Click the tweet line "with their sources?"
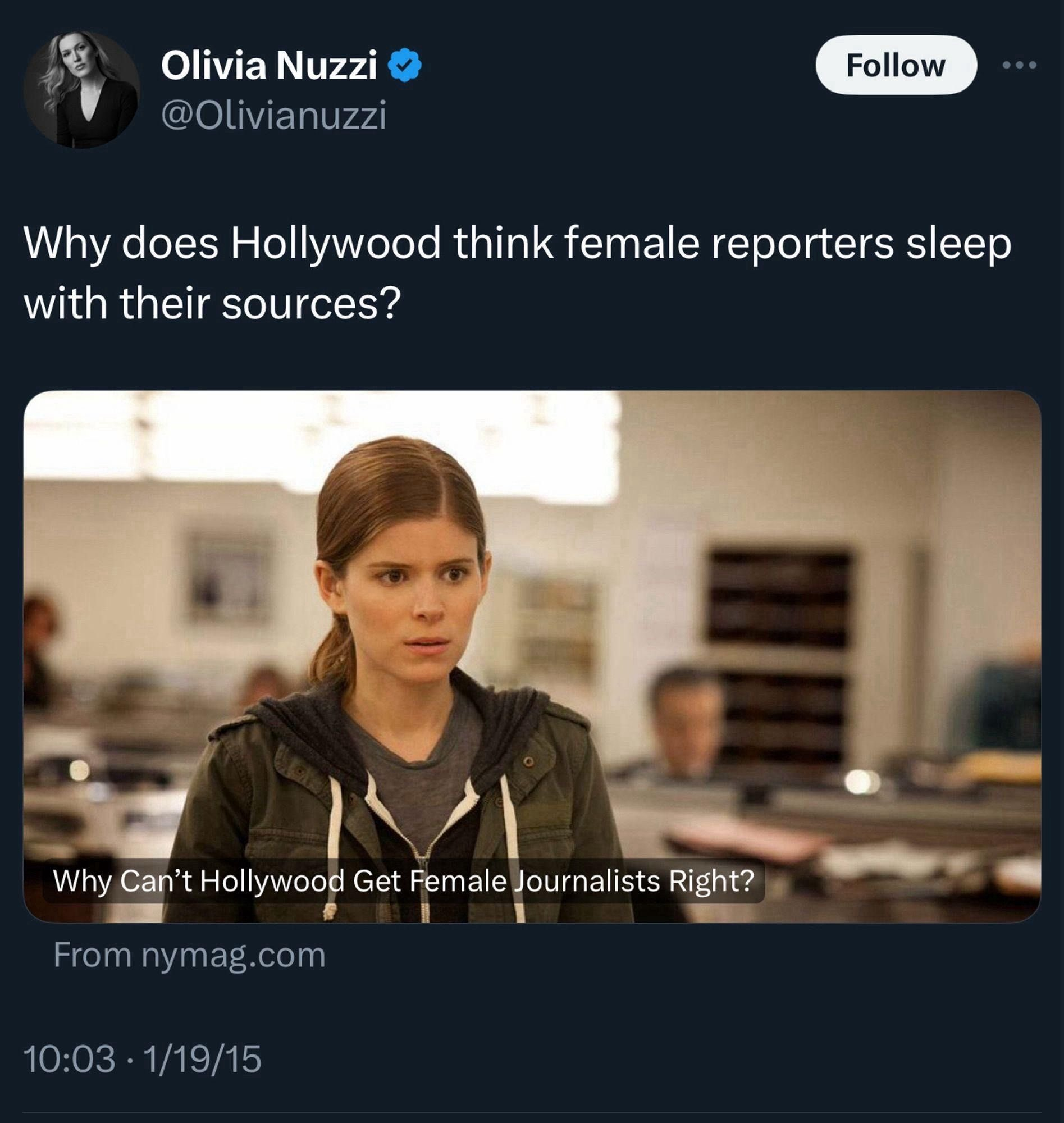This screenshot has width=1064, height=1123. pyautogui.click(x=212, y=304)
